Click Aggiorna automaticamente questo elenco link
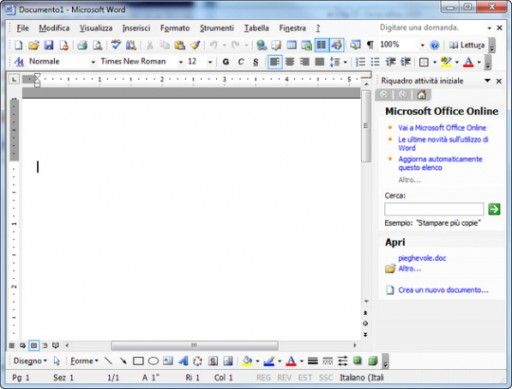Viewport: 512px width, 389px height. 440,163
